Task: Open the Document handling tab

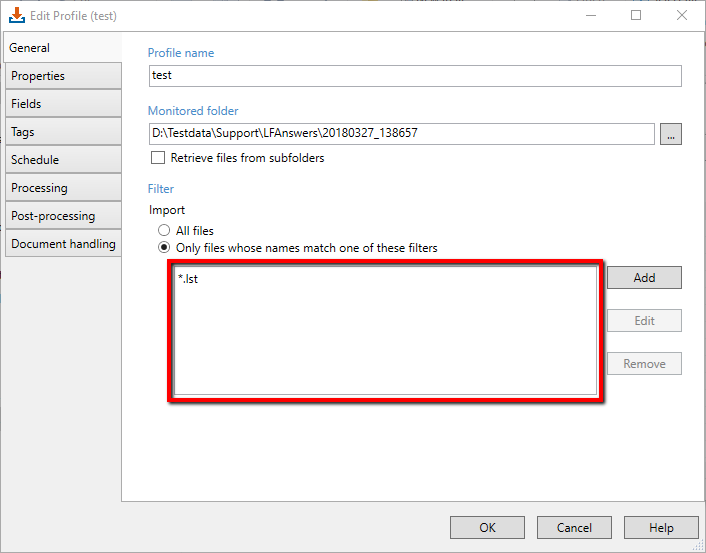Action: [x=62, y=244]
